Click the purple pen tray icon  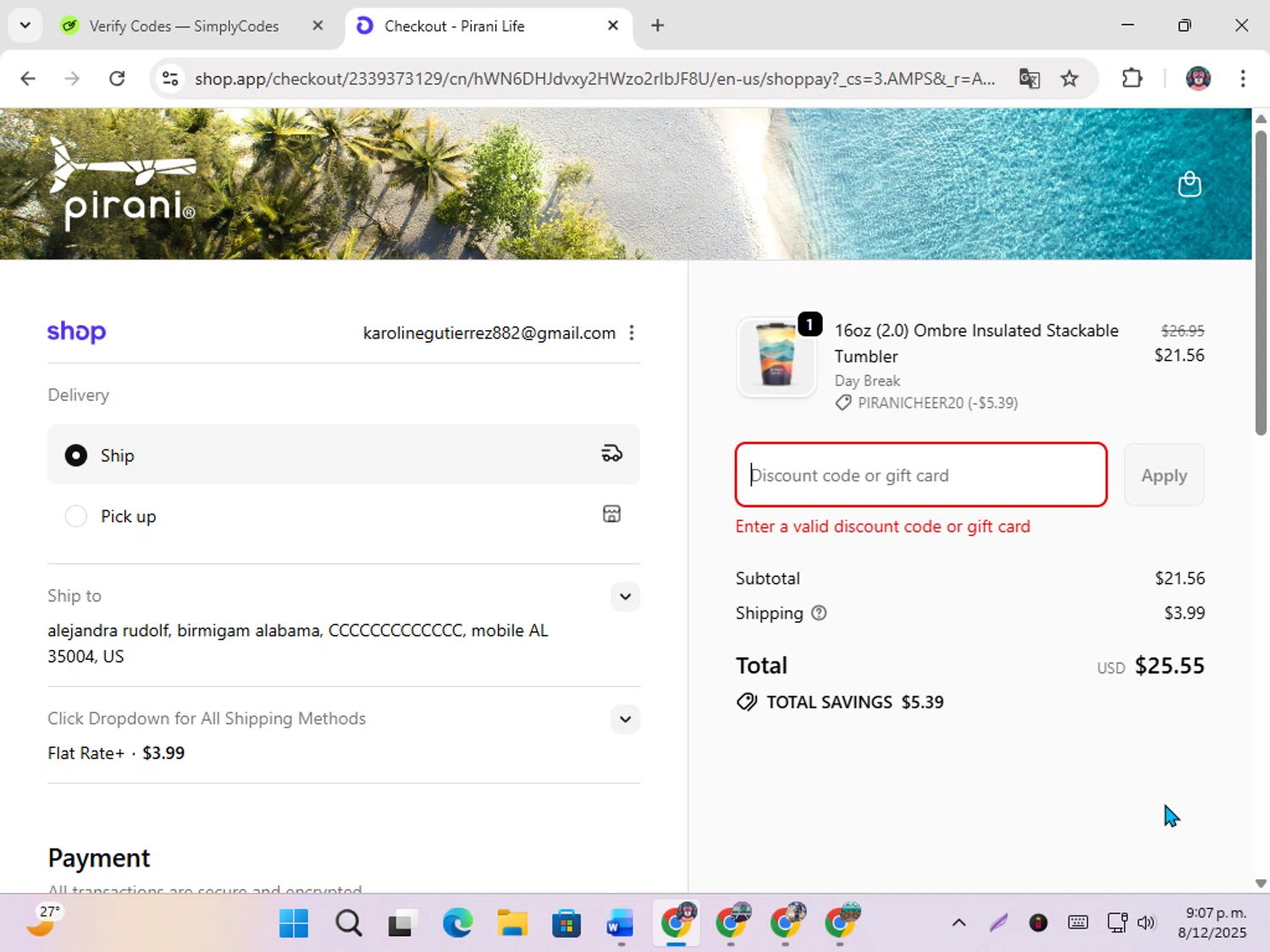(x=999, y=922)
